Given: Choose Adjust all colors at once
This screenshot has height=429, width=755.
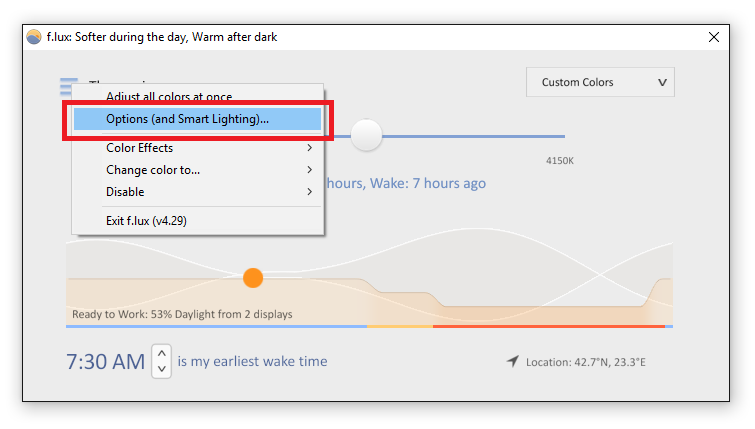Looking at the screenshot, I should click(197, 96).
